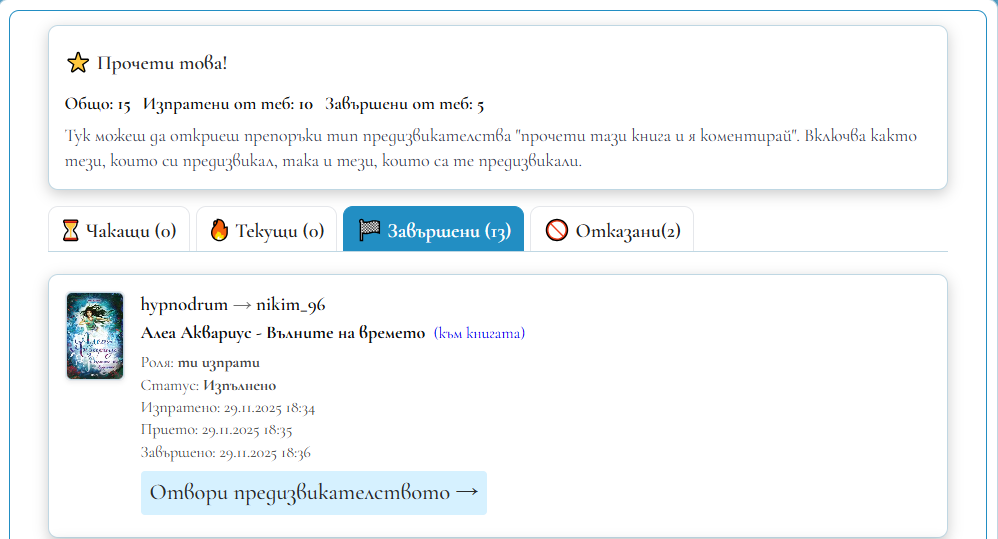Switch to the Текущи (0) tab
998x539 pixels.
[x=267, y=229]
